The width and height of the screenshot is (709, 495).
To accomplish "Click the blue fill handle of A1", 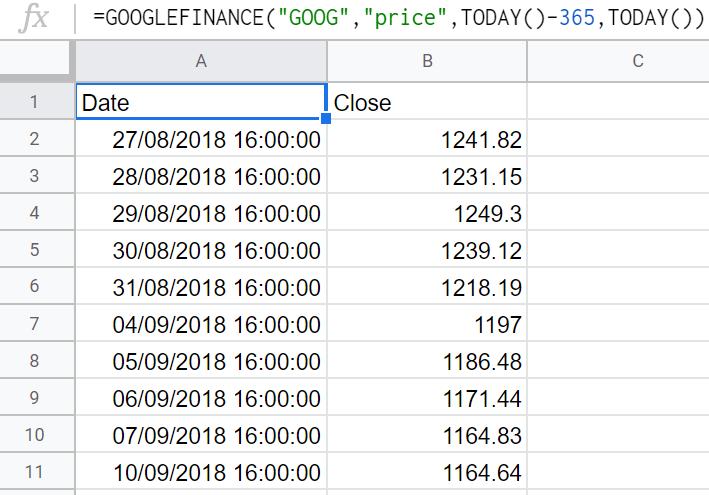I will pos(326,118).
